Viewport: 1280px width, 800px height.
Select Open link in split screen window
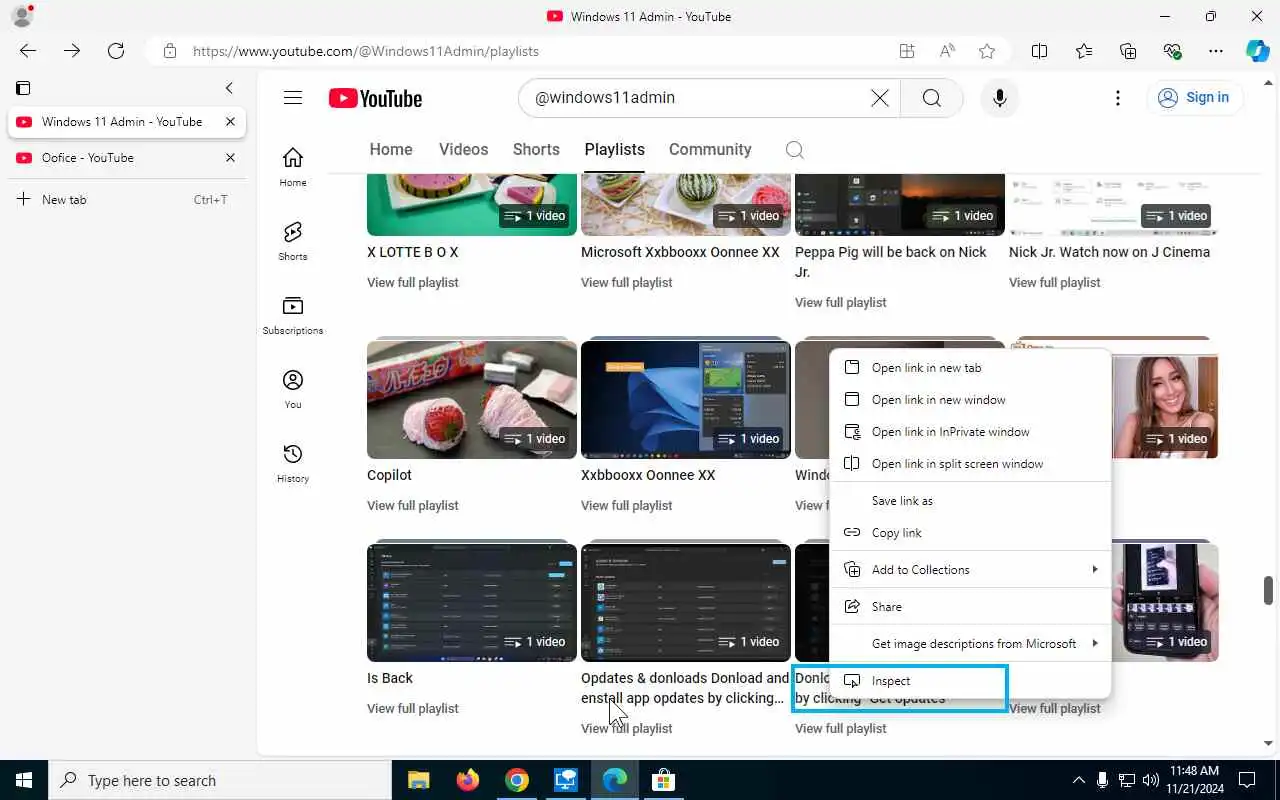[970, 464]
